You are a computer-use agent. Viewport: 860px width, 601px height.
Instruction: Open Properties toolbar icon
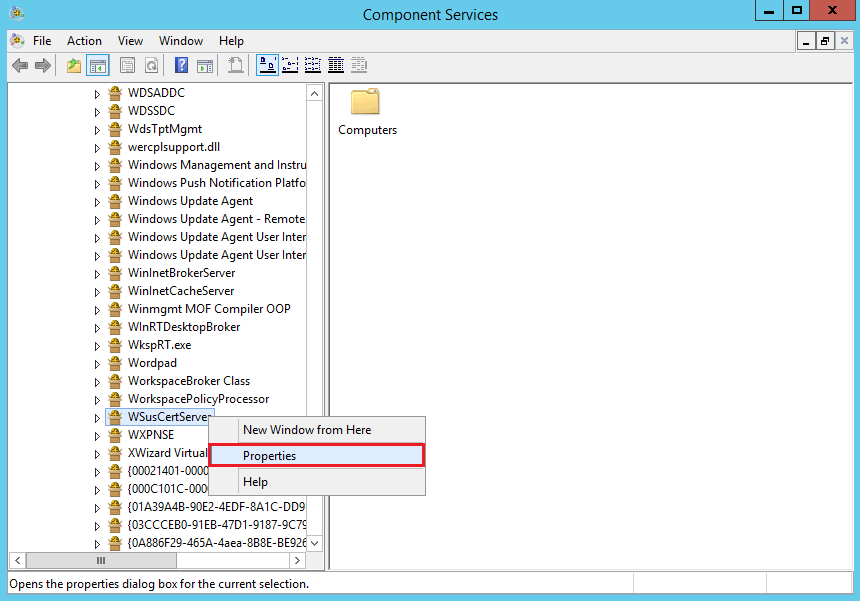pyautogui.click(x=127, y=66)
